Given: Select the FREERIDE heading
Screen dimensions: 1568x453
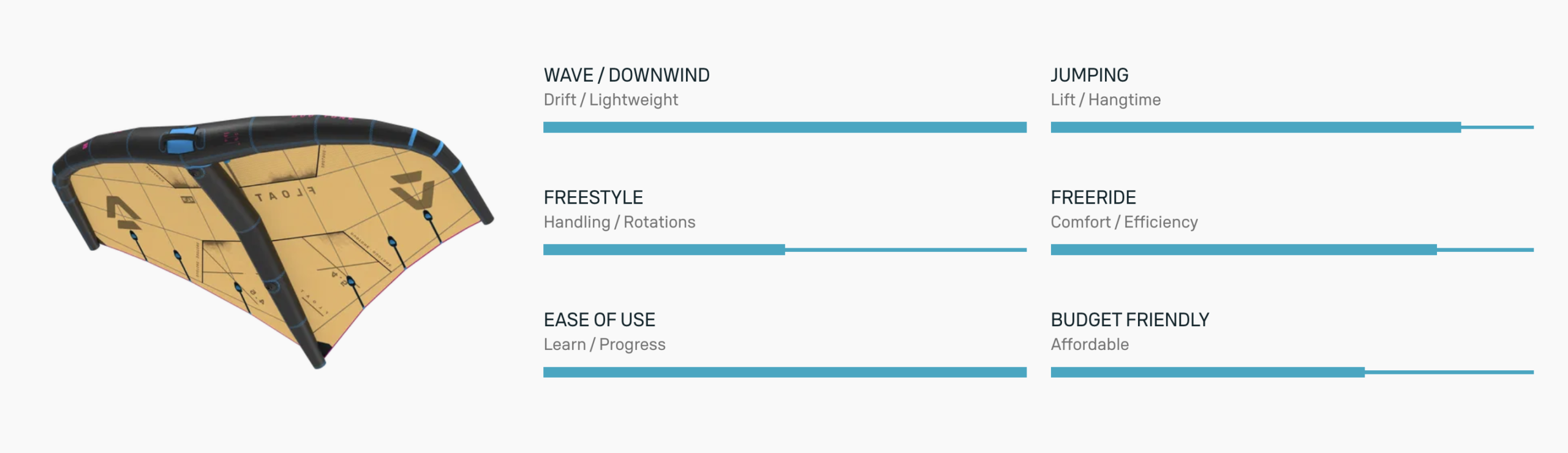Looking at the screenshot, I should click(1093, 197).
